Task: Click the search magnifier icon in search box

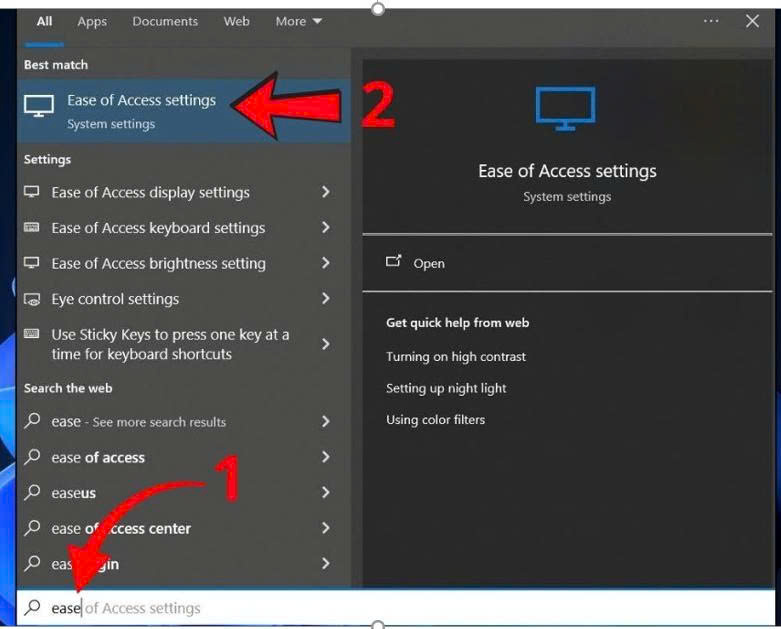Action: [x=33, y=608]
